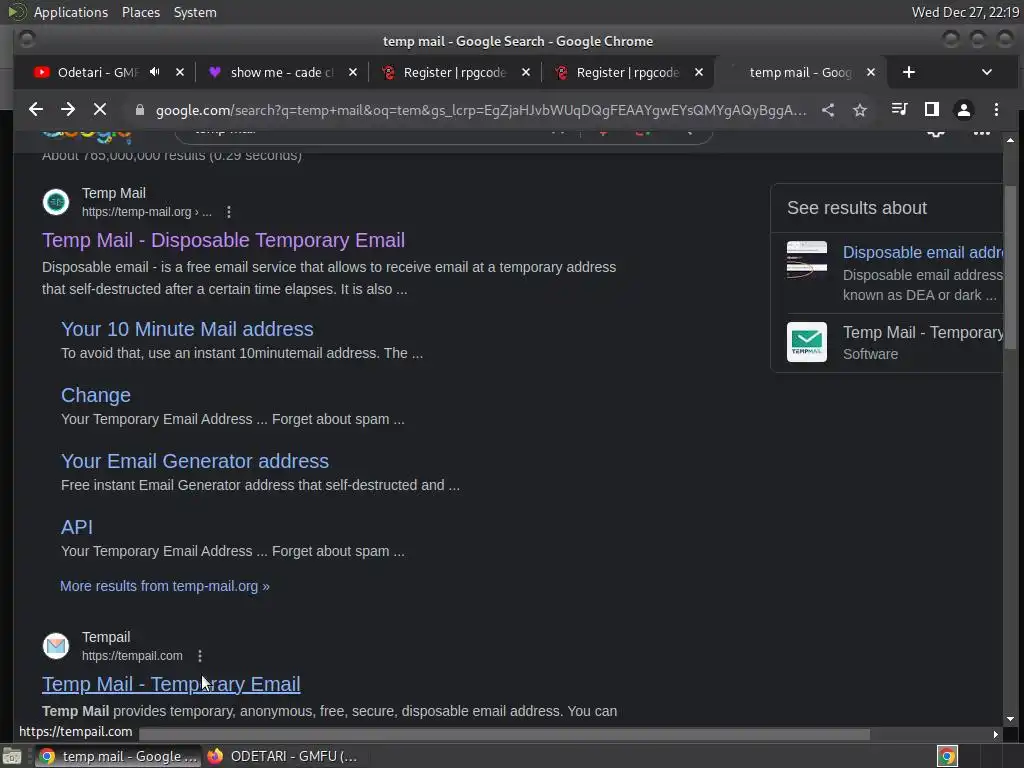Go back to the previous page
Screen dimensions: 1024x768
pyautogui.click(x=36, y=110)
